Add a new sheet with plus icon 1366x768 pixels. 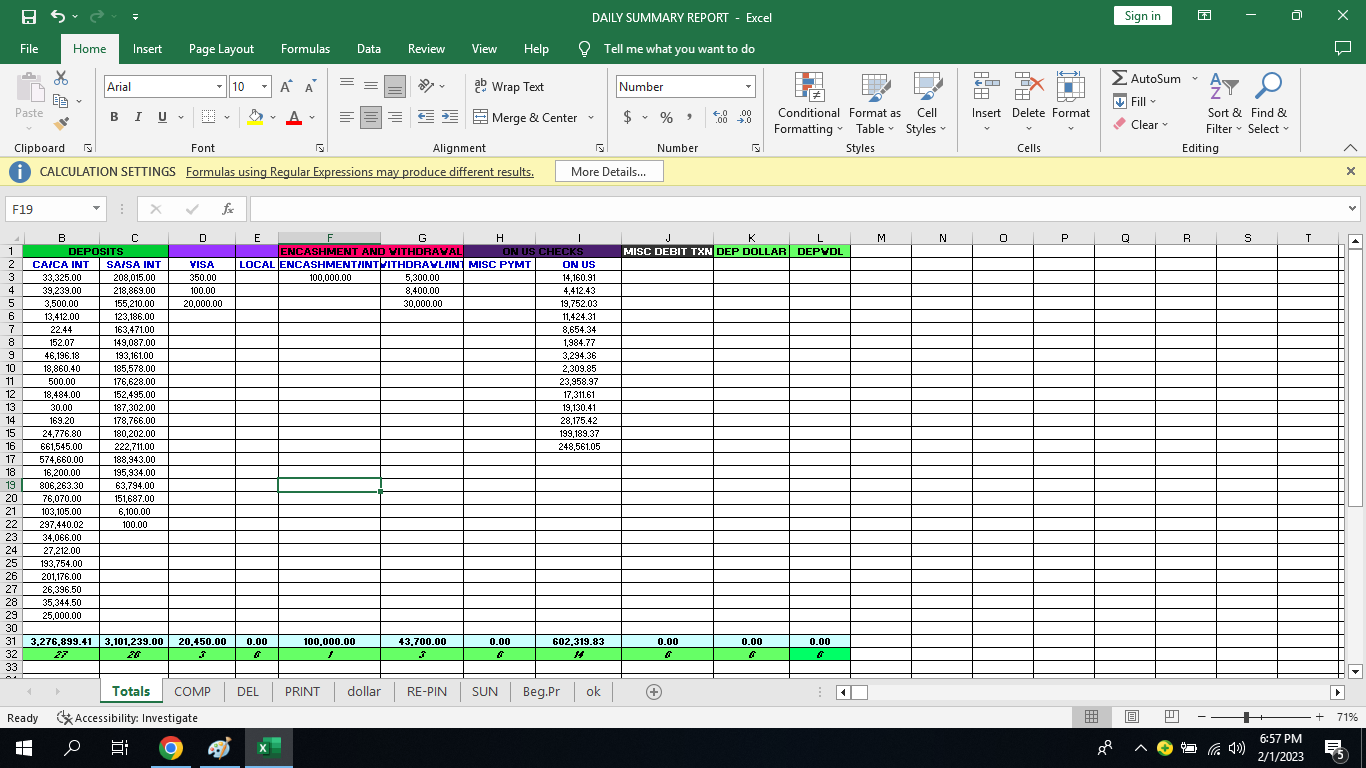click(654, 692)
